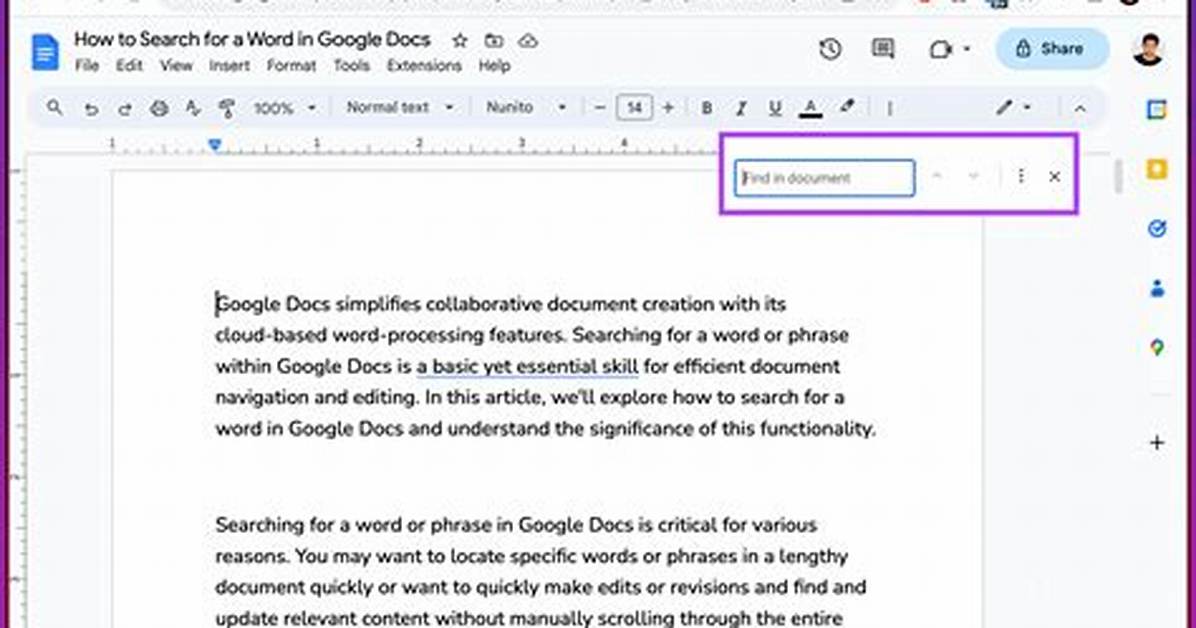Click the search menus magnifier icon
1196x628 pixels.
pos(54,108)
